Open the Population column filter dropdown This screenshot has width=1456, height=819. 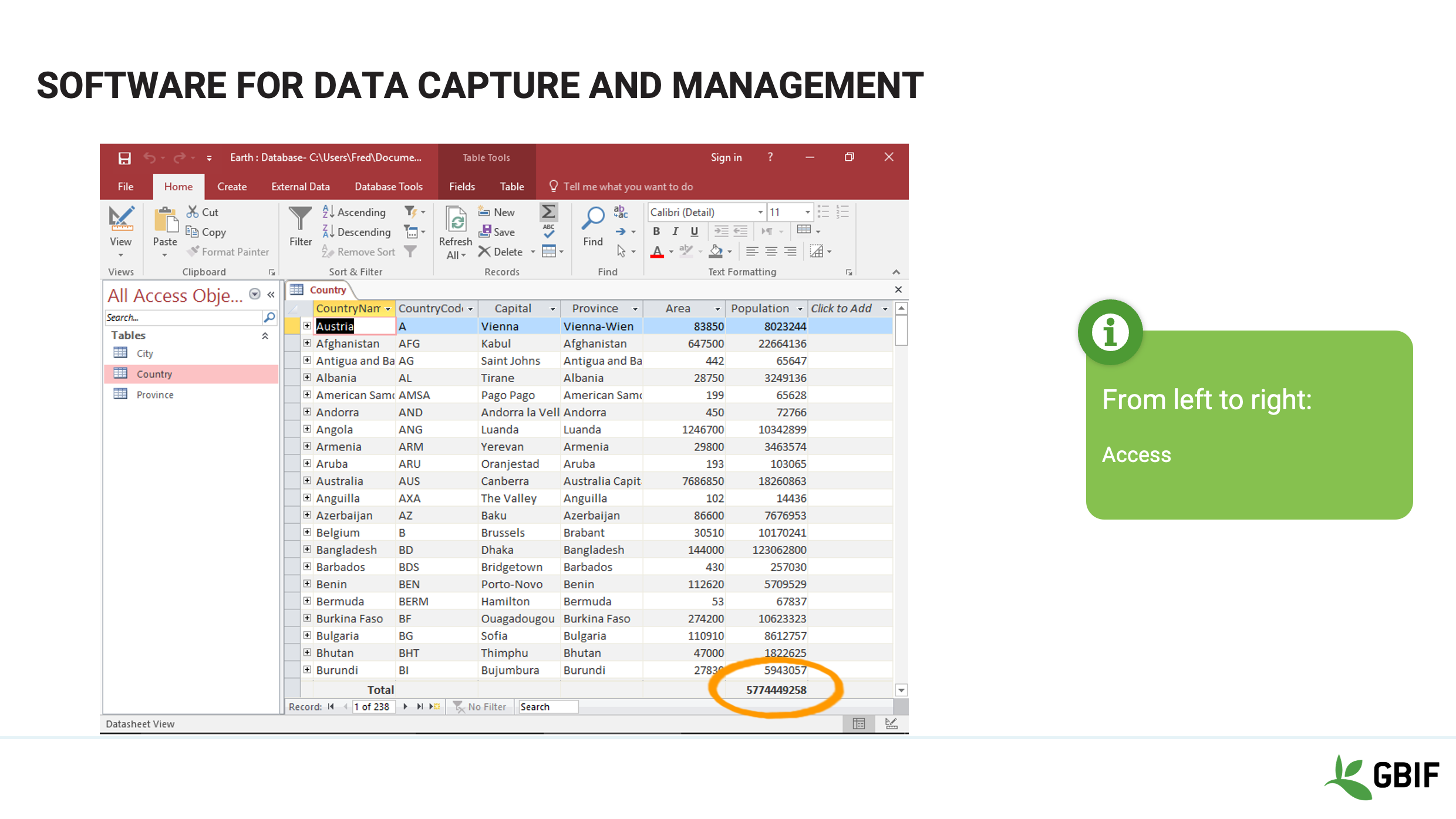coord(798,308)
